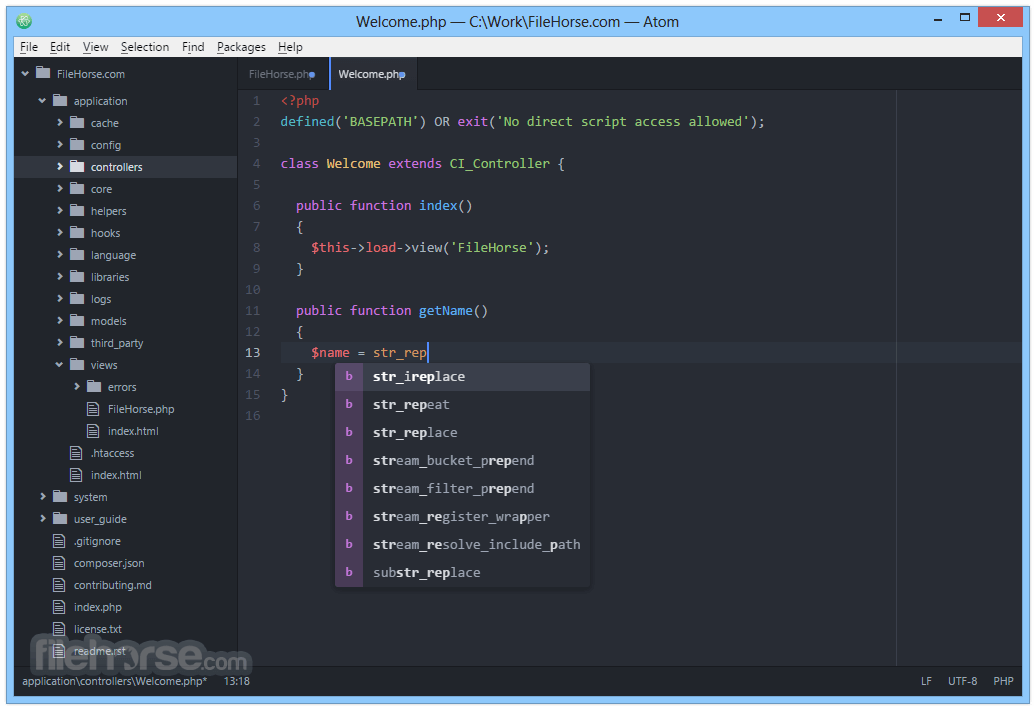Choose str_repeat from autocomplete list
Screen dimensions: 1034x706
411,405
